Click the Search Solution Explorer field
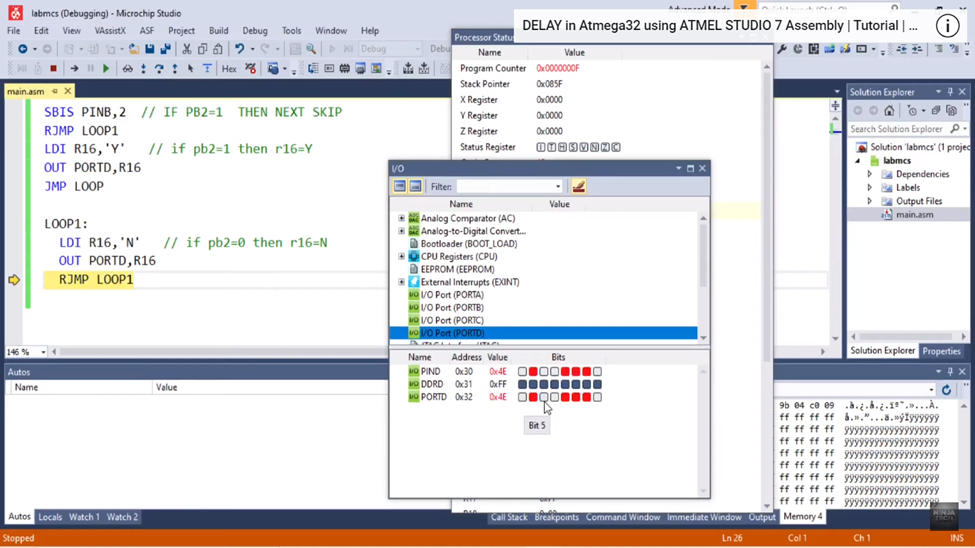Viewport: 975px width, 548px height. [x=896, y=129]
